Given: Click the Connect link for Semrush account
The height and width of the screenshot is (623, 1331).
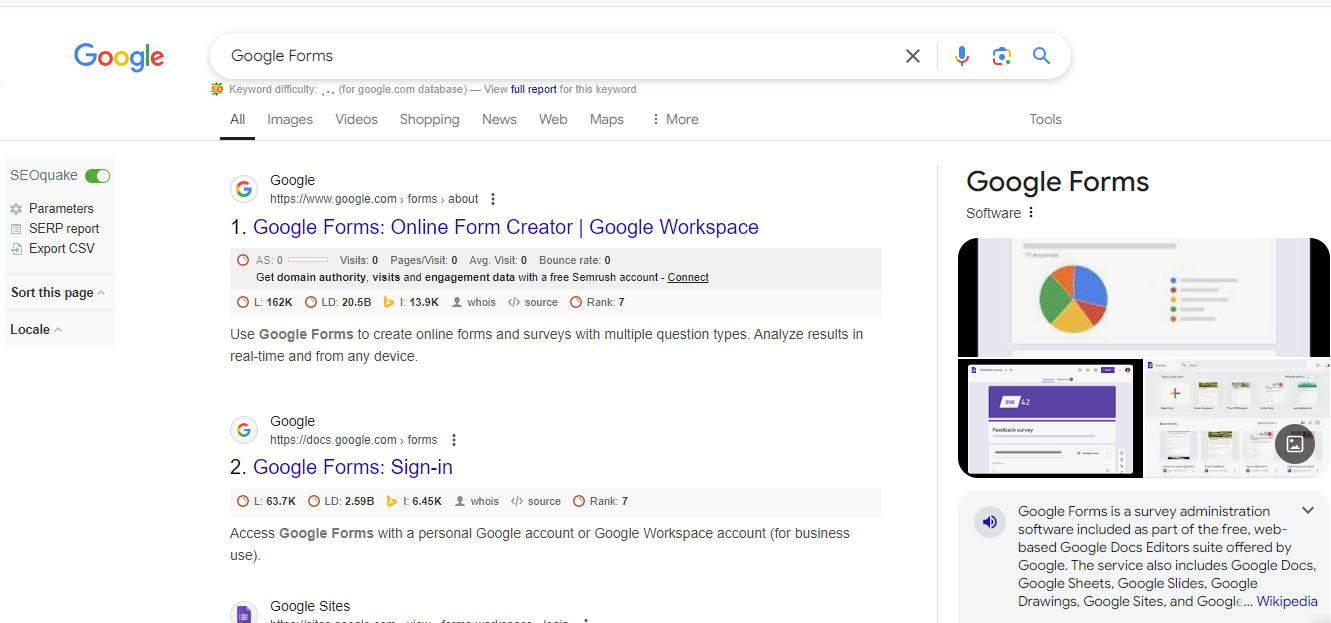Looking at the screenshot, I should pyautogui.click(x=688, y=277).
